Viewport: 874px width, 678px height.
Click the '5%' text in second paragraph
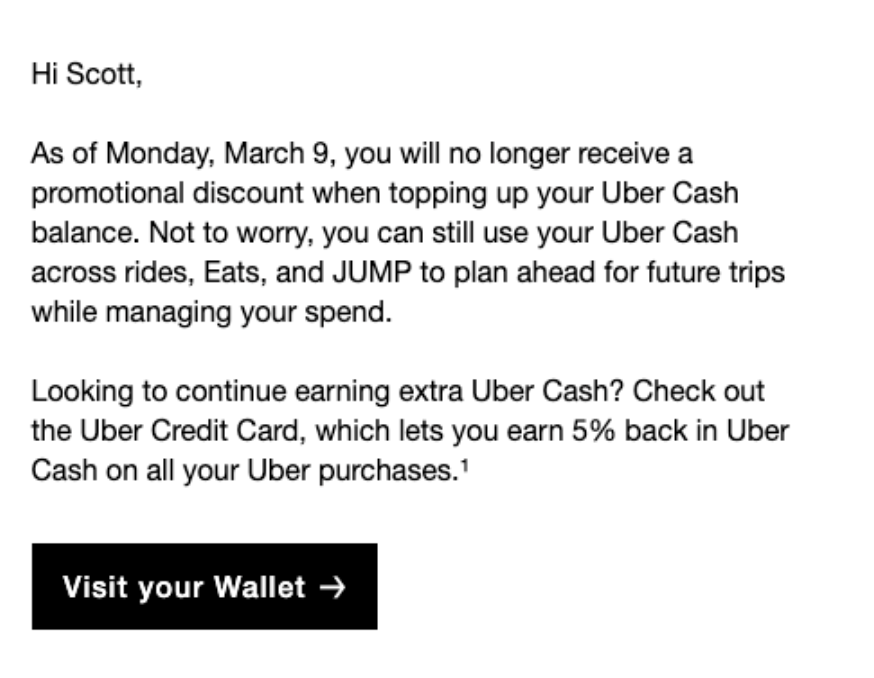[x=593, y=430]
